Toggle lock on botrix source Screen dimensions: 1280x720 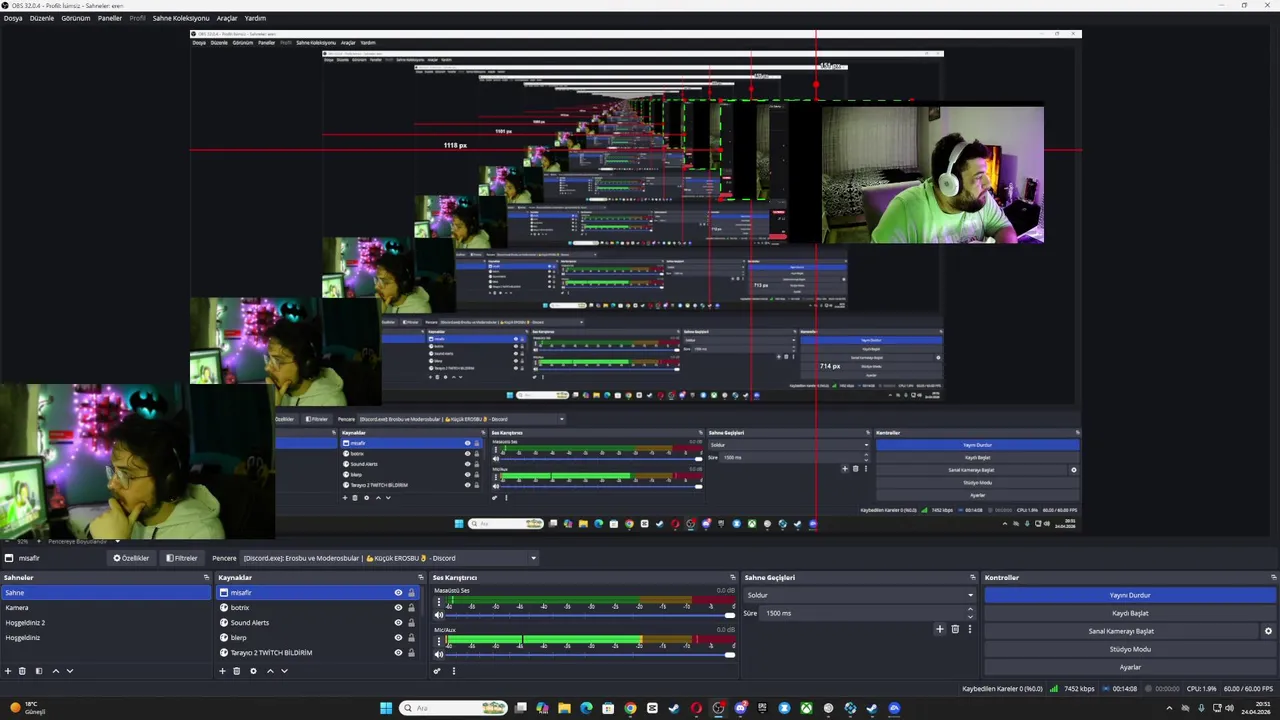[x=411, y=607]
